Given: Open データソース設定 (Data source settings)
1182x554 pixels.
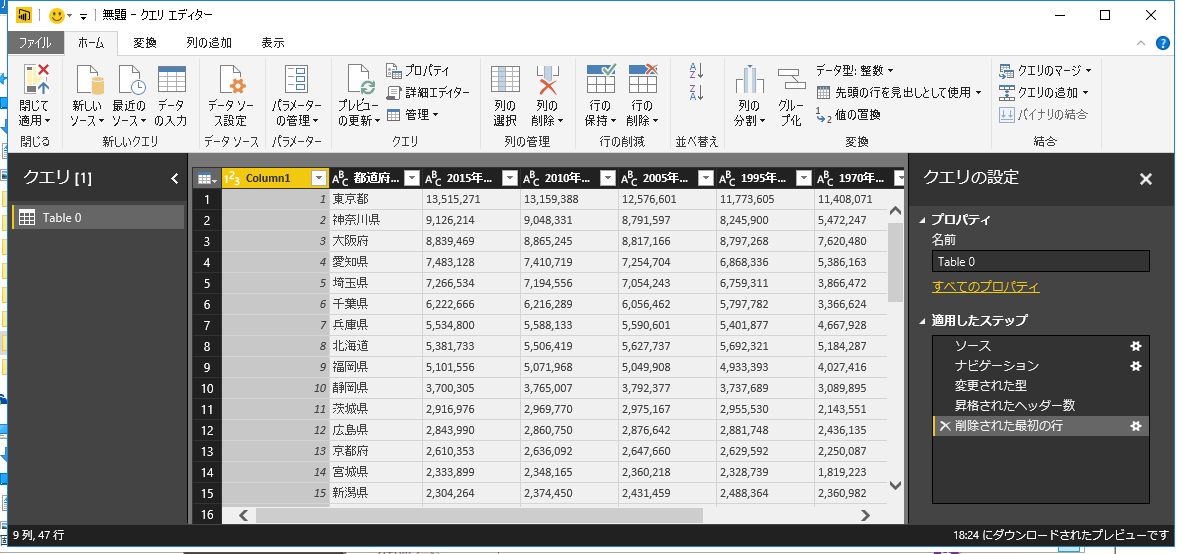Looking at the screenshot, I should coord(231,95).
